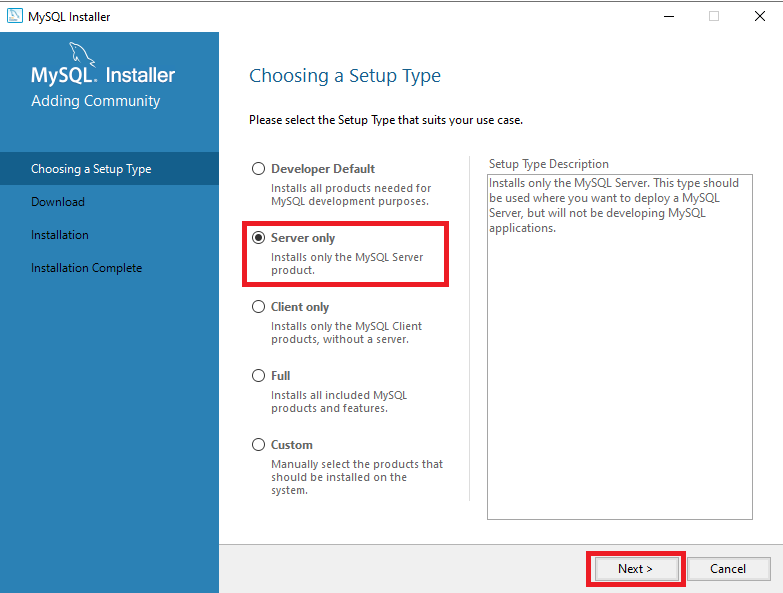Jump to the Installation Complete step
Image resolution: width=783 pixels, height=593 pixels.
86,268
